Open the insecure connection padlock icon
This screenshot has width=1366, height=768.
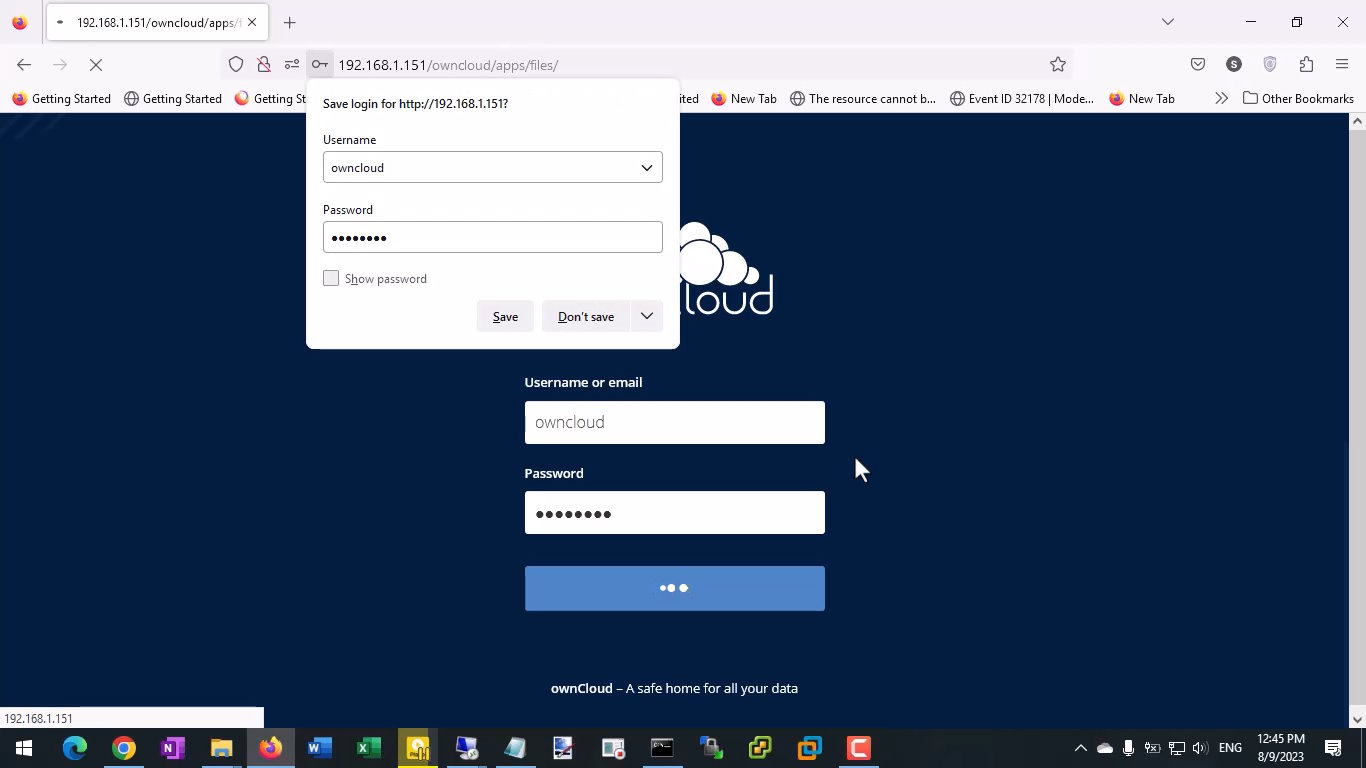(x=264, y=65)
